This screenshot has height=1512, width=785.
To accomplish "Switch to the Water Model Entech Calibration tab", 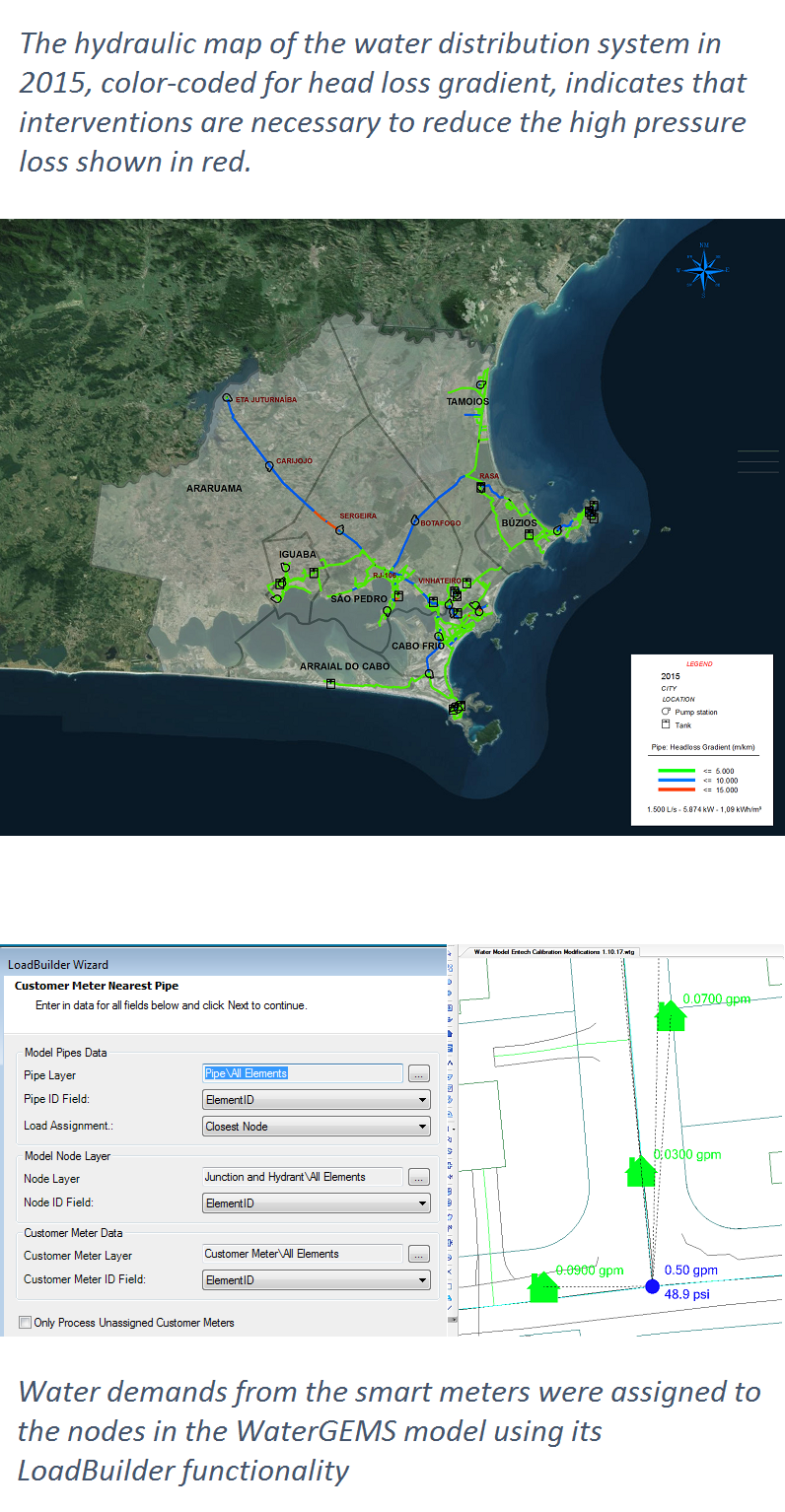I will click(x=554, y=951).
